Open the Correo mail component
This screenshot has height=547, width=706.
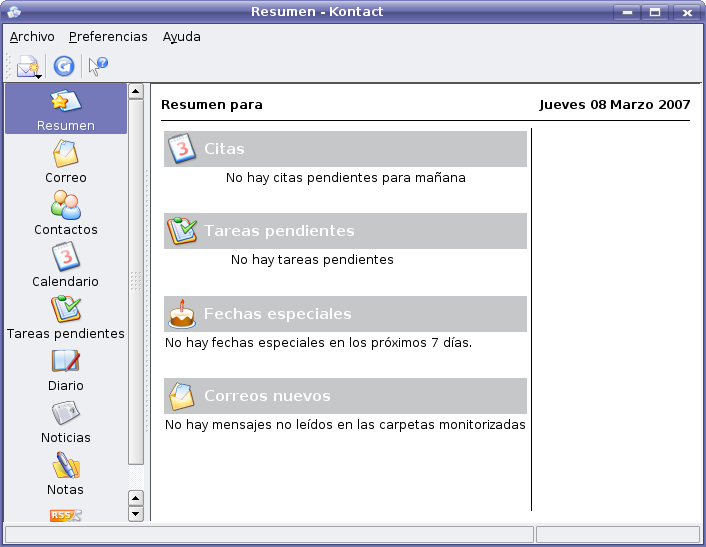tap(66, 161)
